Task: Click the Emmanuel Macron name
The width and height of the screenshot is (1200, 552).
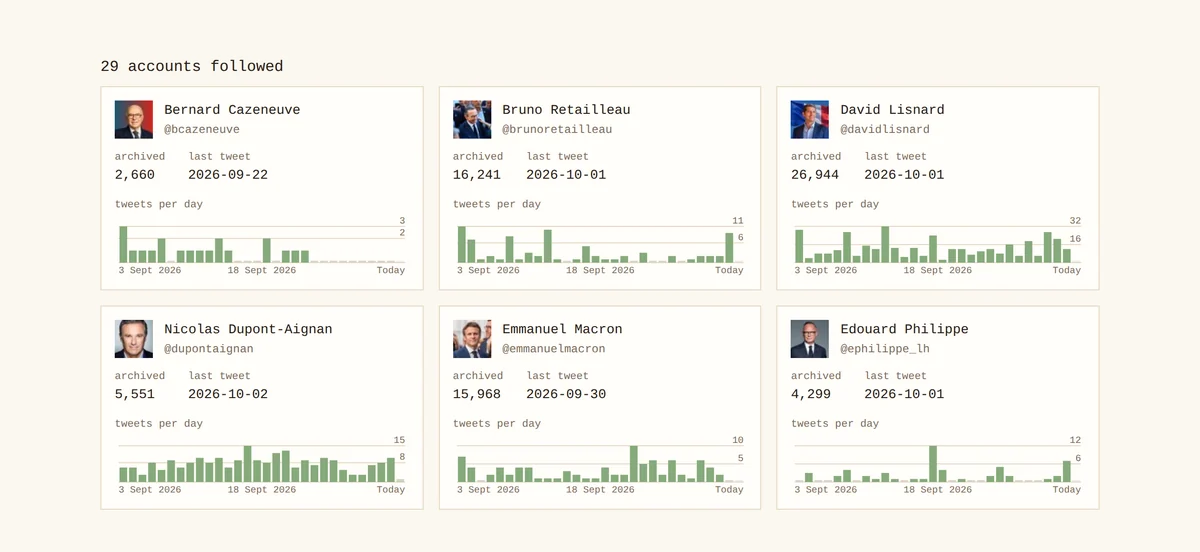Action: [562, 329]
